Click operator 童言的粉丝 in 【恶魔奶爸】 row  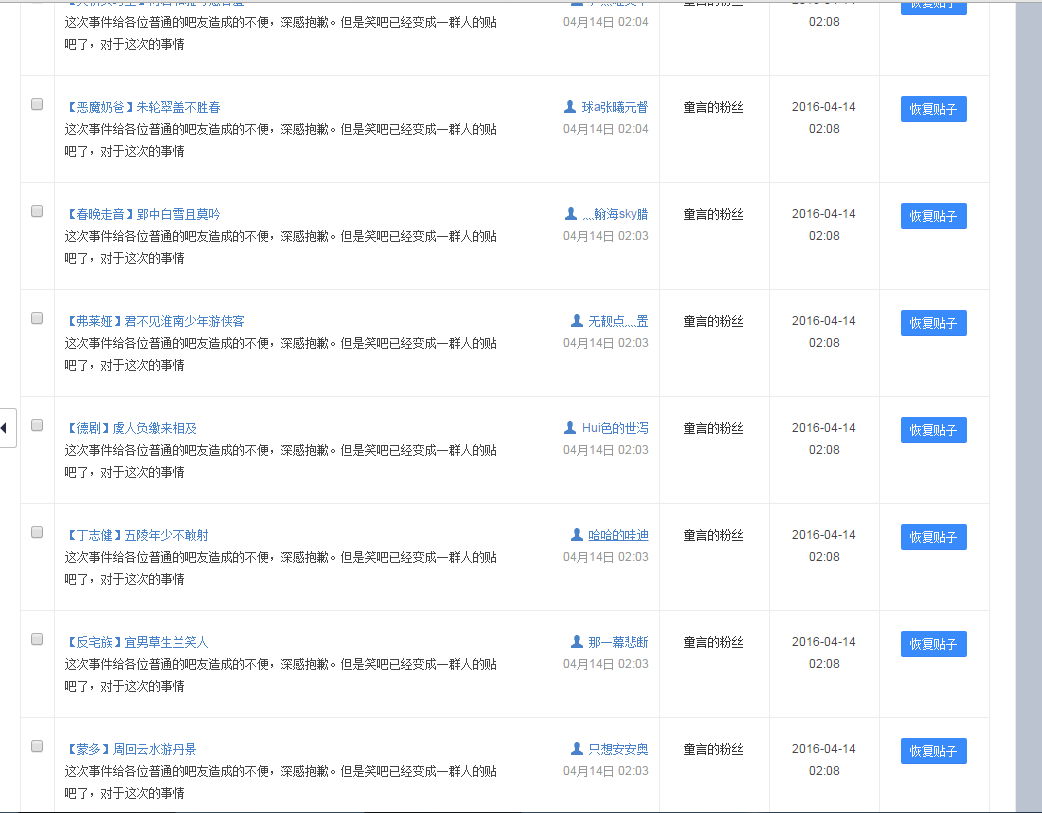tap(713, 107)
